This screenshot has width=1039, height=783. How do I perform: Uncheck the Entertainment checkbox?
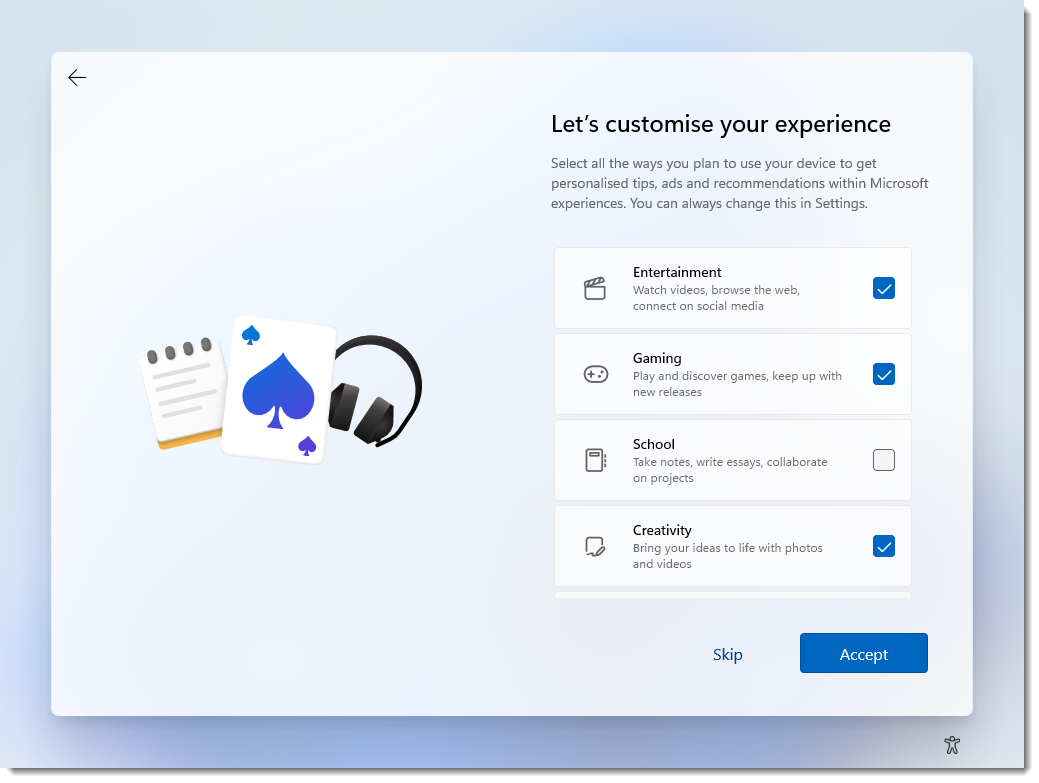pyautogui.click(x=884, y=288)
